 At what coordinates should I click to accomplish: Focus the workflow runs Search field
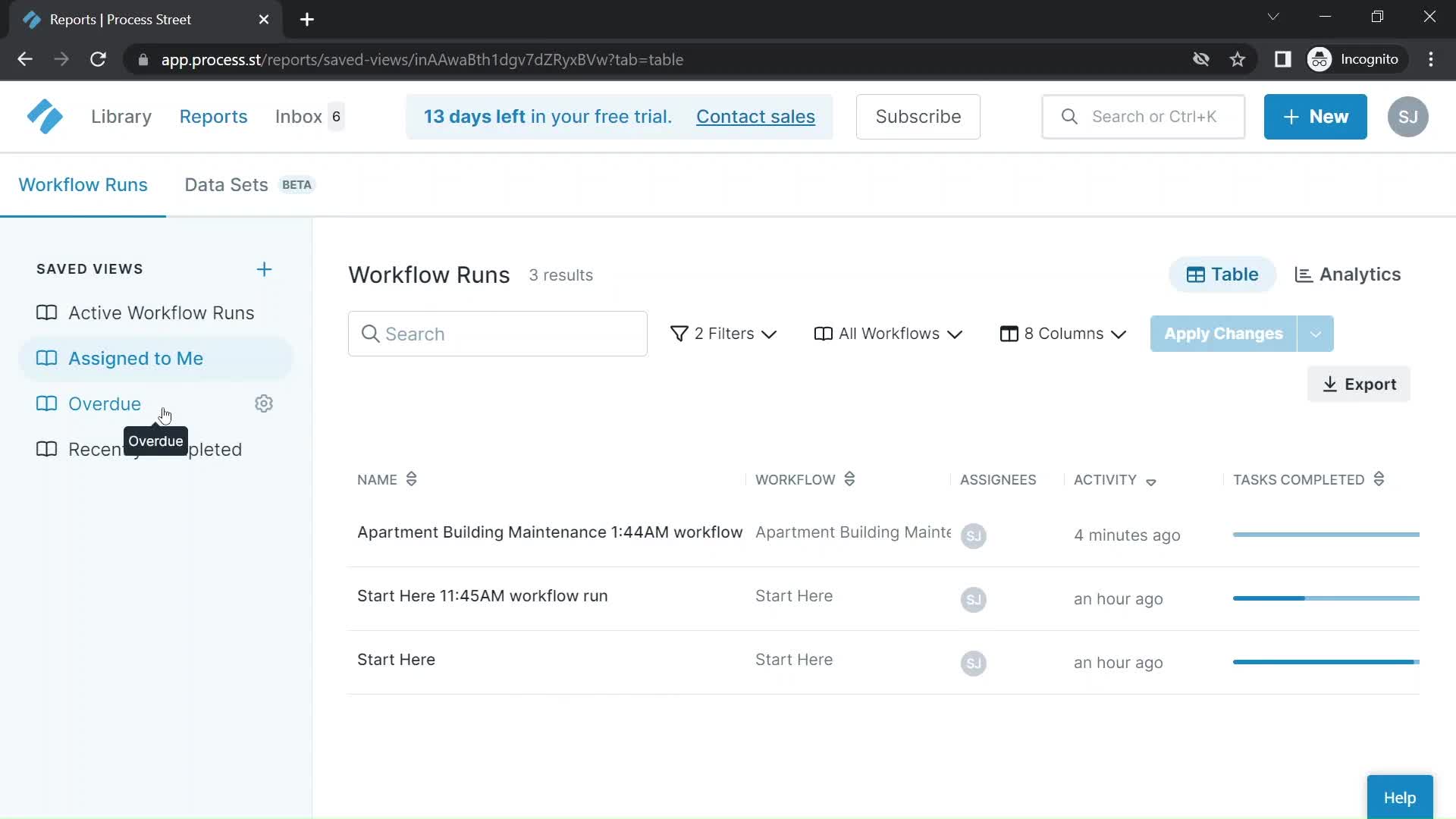tap(497, 334)
